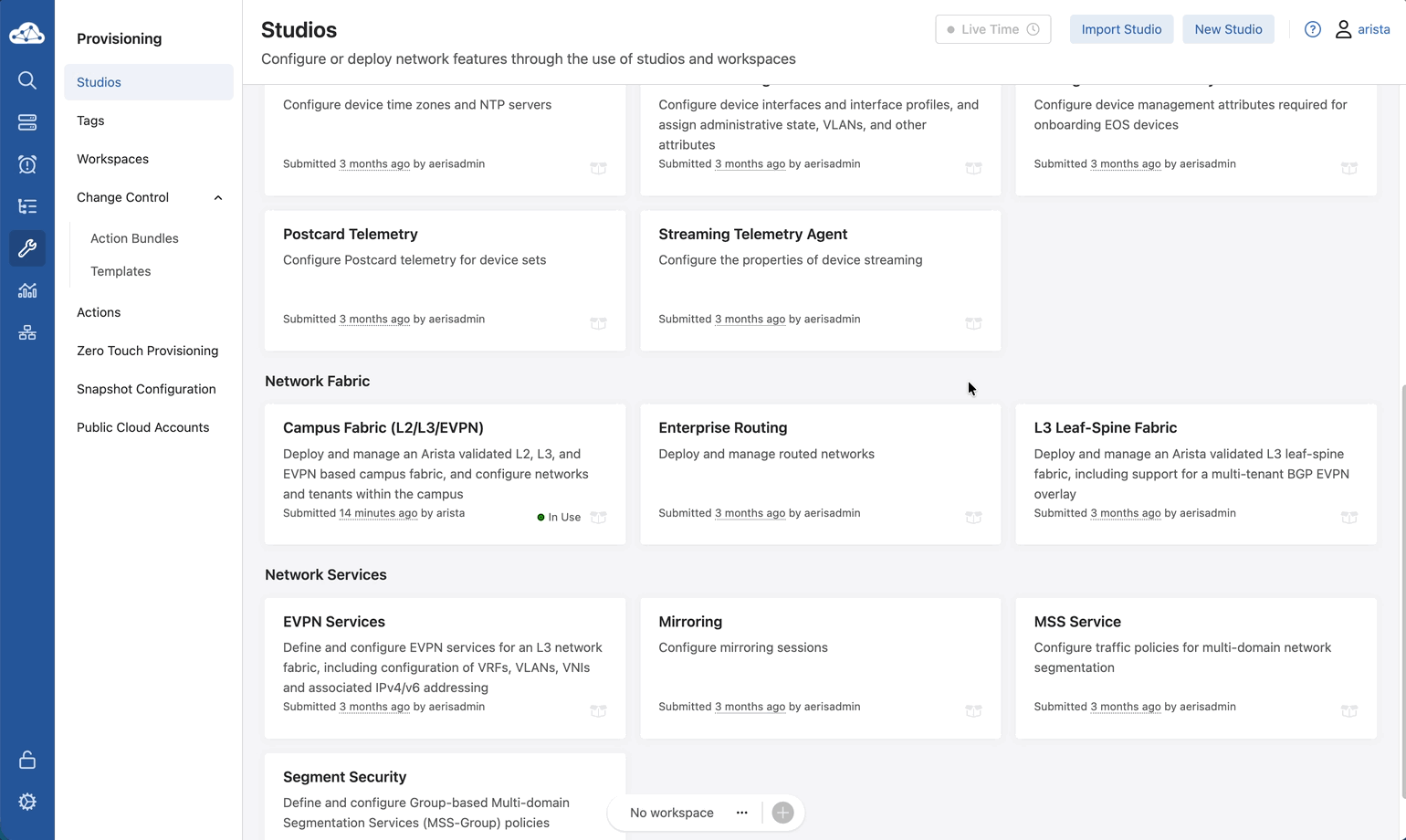Viewport: 1406px width, 840px height.
Task: Click package icon on EVPN Services card
Action: coord(598,710)
